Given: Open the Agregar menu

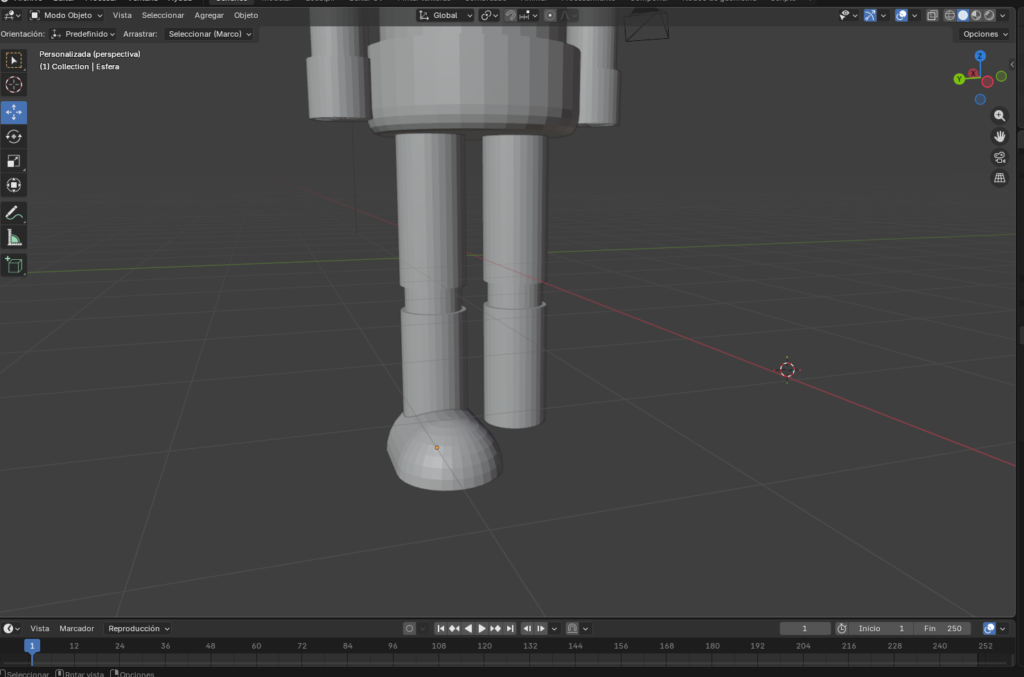Looking at the screenshot, I should coord(208,15).
